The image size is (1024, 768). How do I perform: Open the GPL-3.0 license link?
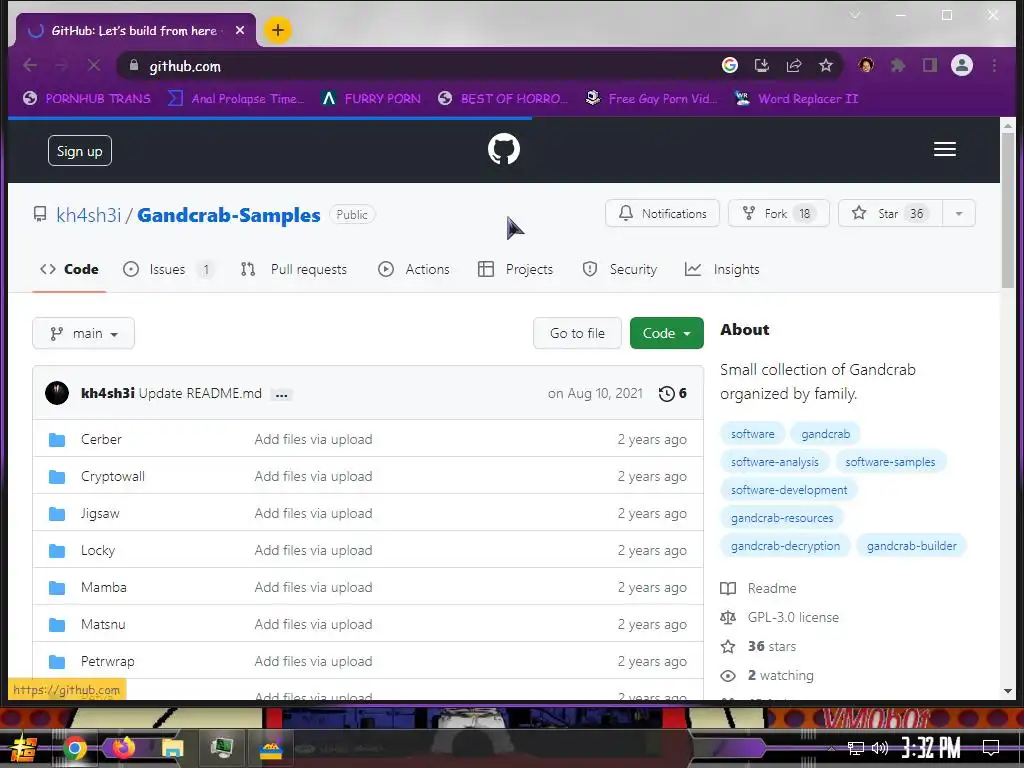coord(779,617)
